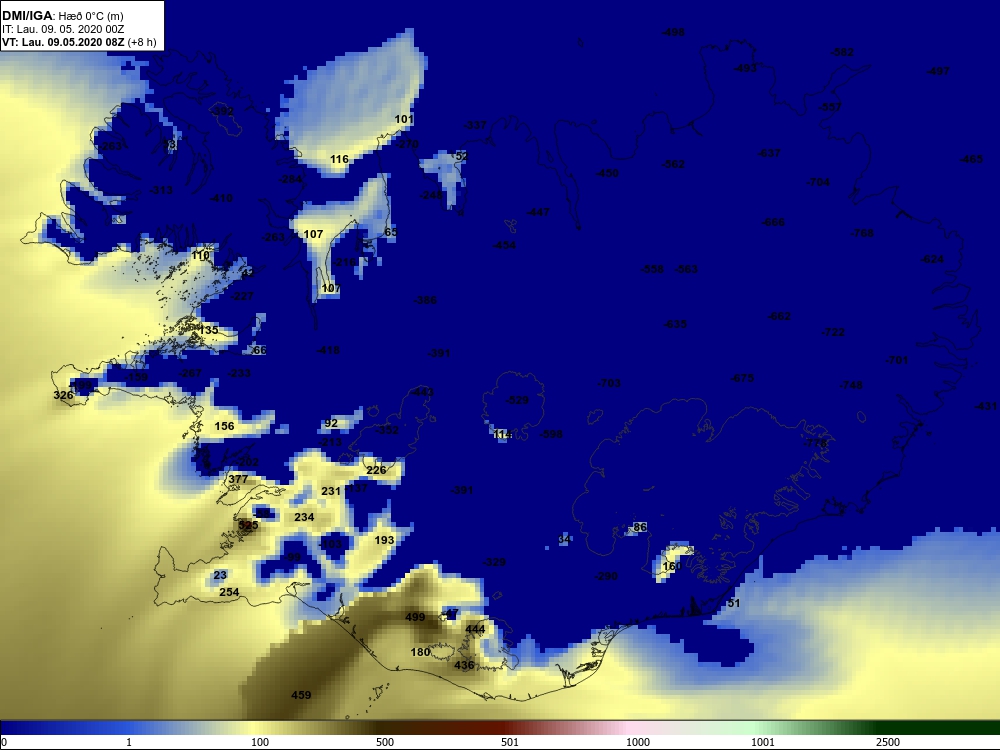Click the map value '-635'
Image resolution: width=1000 pixels, height=750 pixels.
[675, 324]
